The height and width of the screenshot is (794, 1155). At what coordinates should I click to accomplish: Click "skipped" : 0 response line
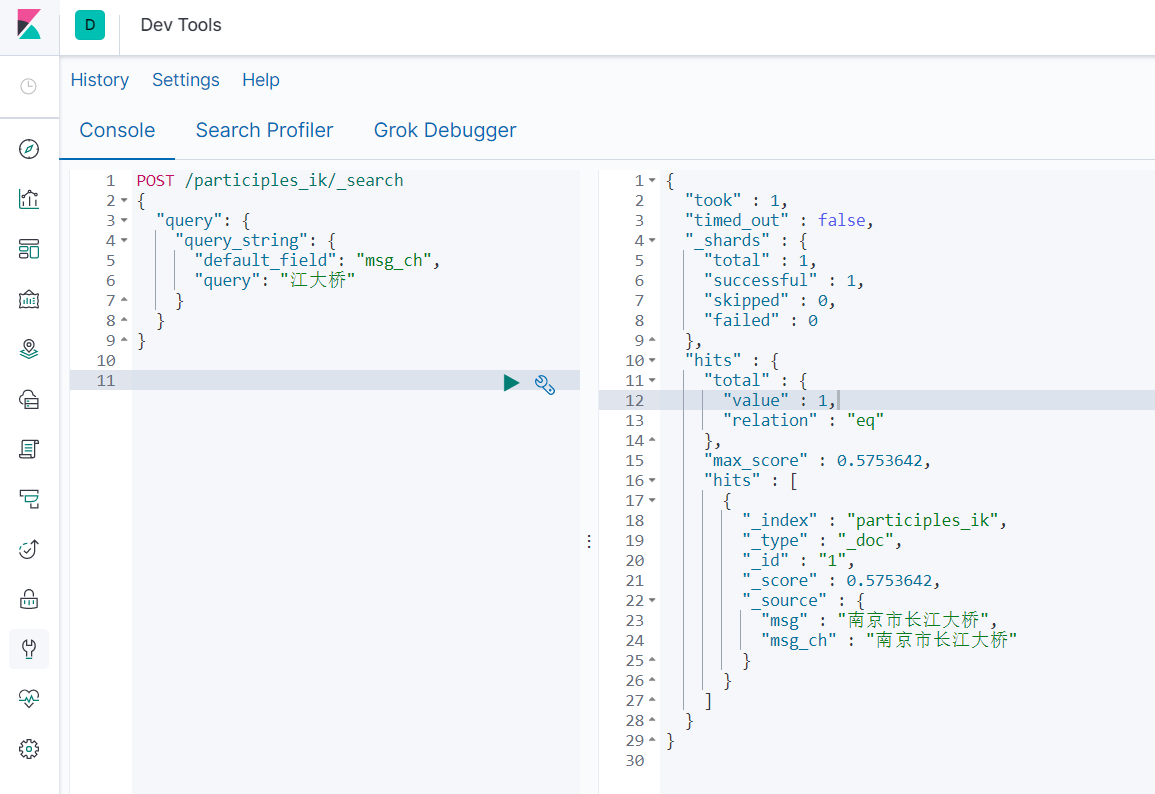[x=770, y=301]
